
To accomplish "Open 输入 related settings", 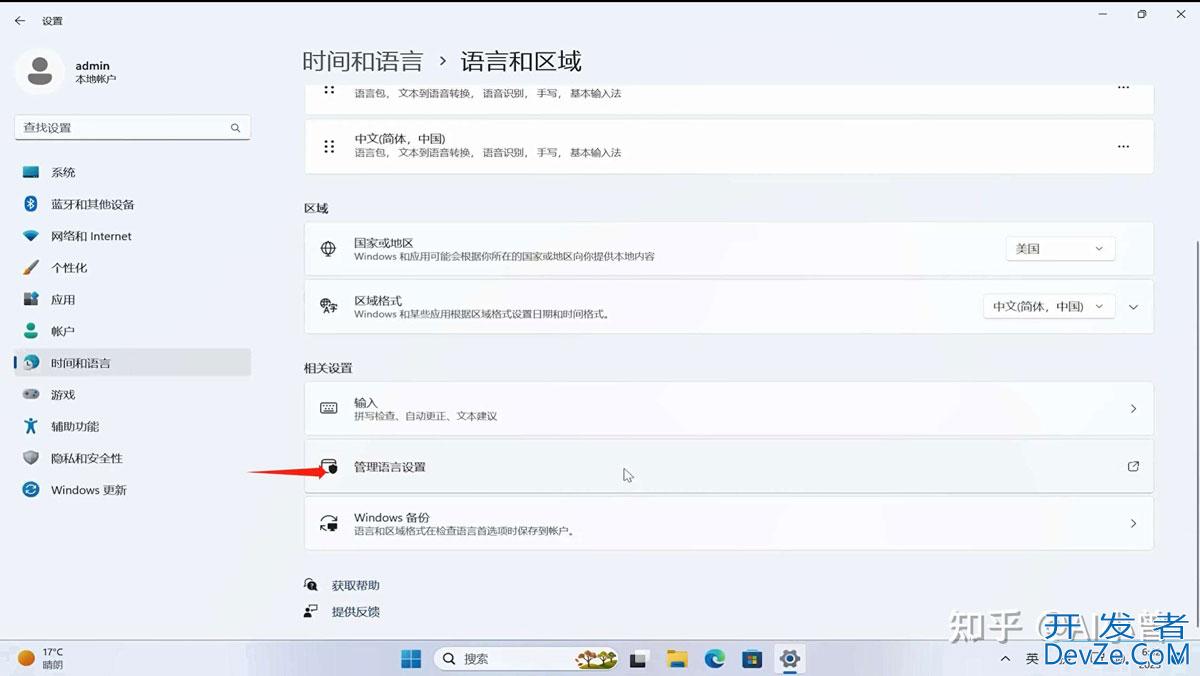I will [x=729, y=408].
